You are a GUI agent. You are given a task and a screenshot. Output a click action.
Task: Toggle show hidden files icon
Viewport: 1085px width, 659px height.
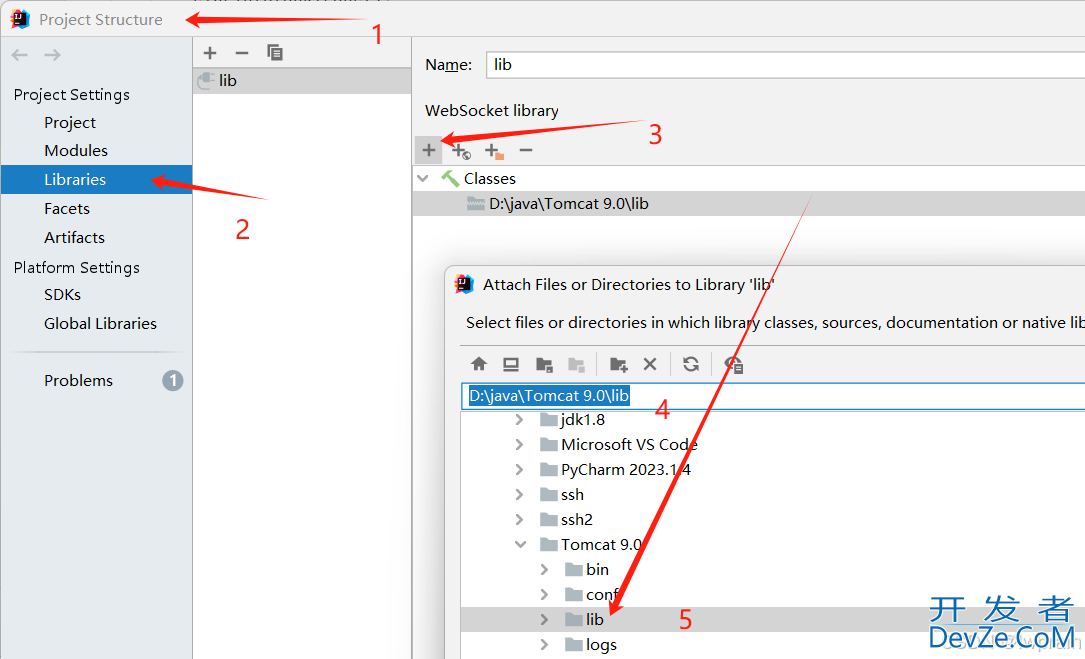point(733,365)
